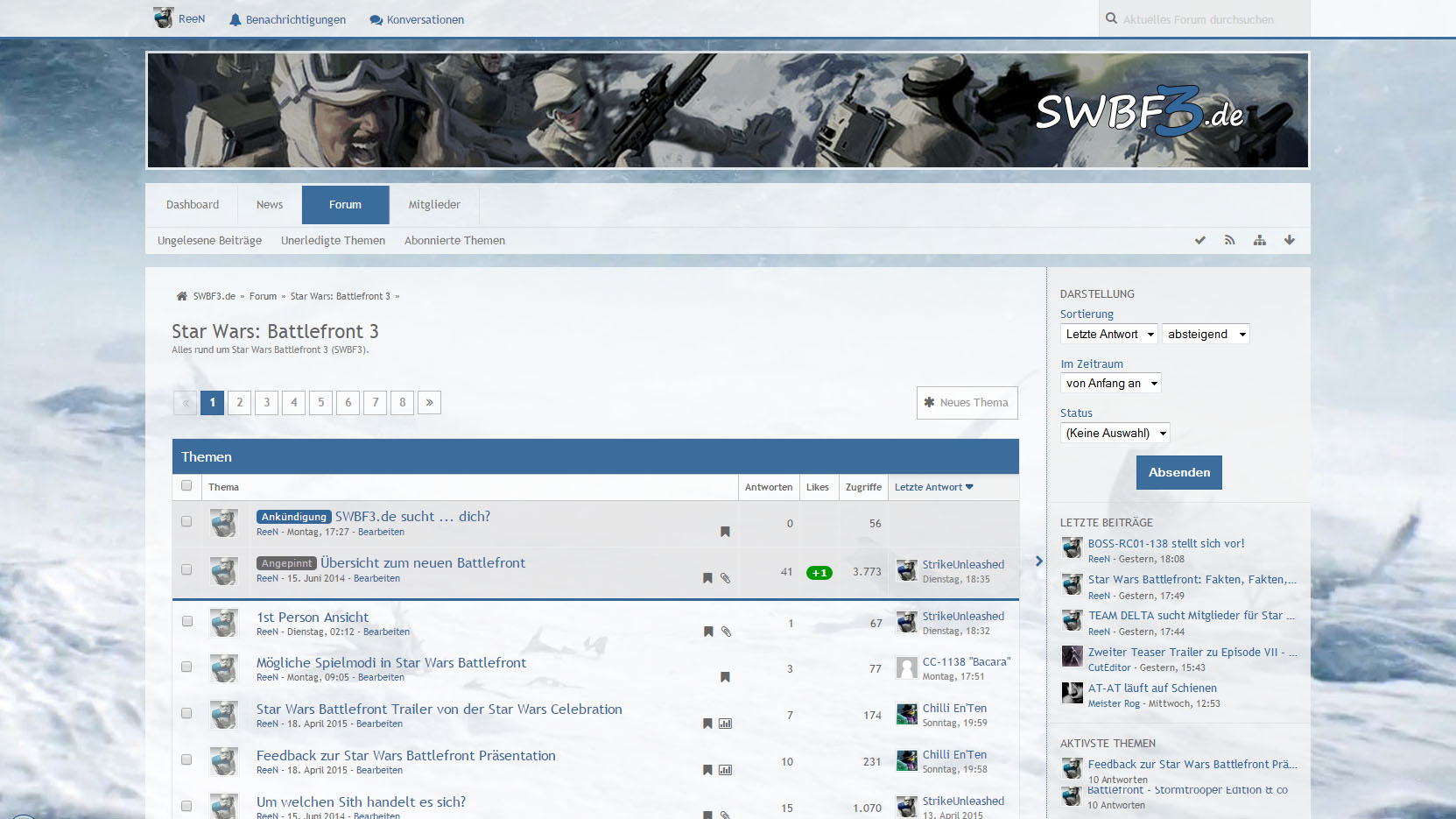Check the 'Um welchen Sith handelt es sich?' checkbox
Screen dimensions: 1456x819
186,806
